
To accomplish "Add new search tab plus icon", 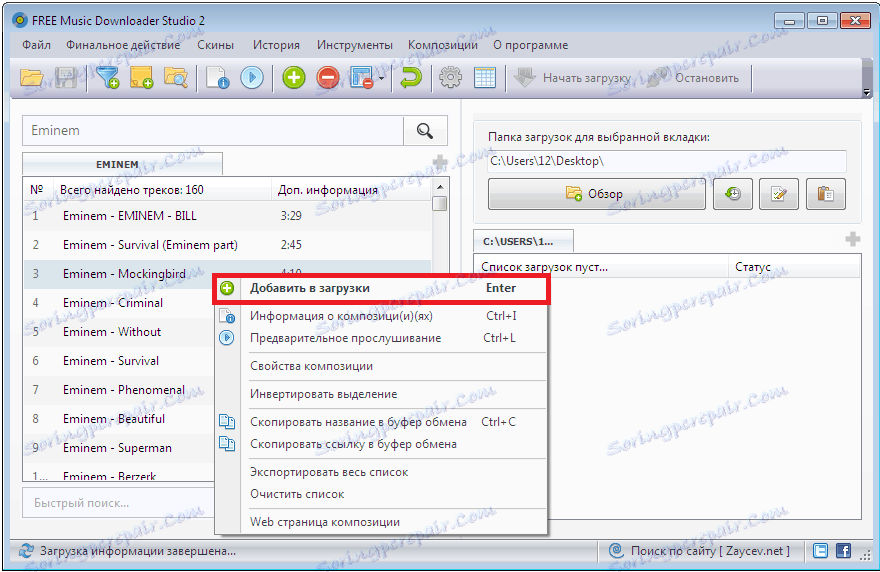I will click(x=440, y=163).
